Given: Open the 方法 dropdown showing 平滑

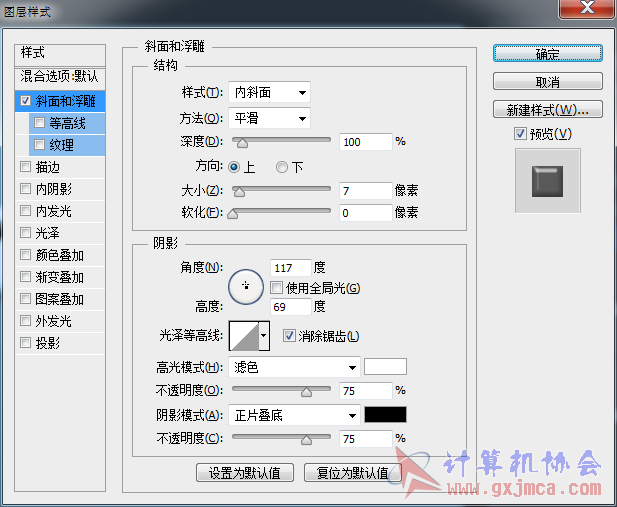Looking at the screenshot, I should coord(270,118).
